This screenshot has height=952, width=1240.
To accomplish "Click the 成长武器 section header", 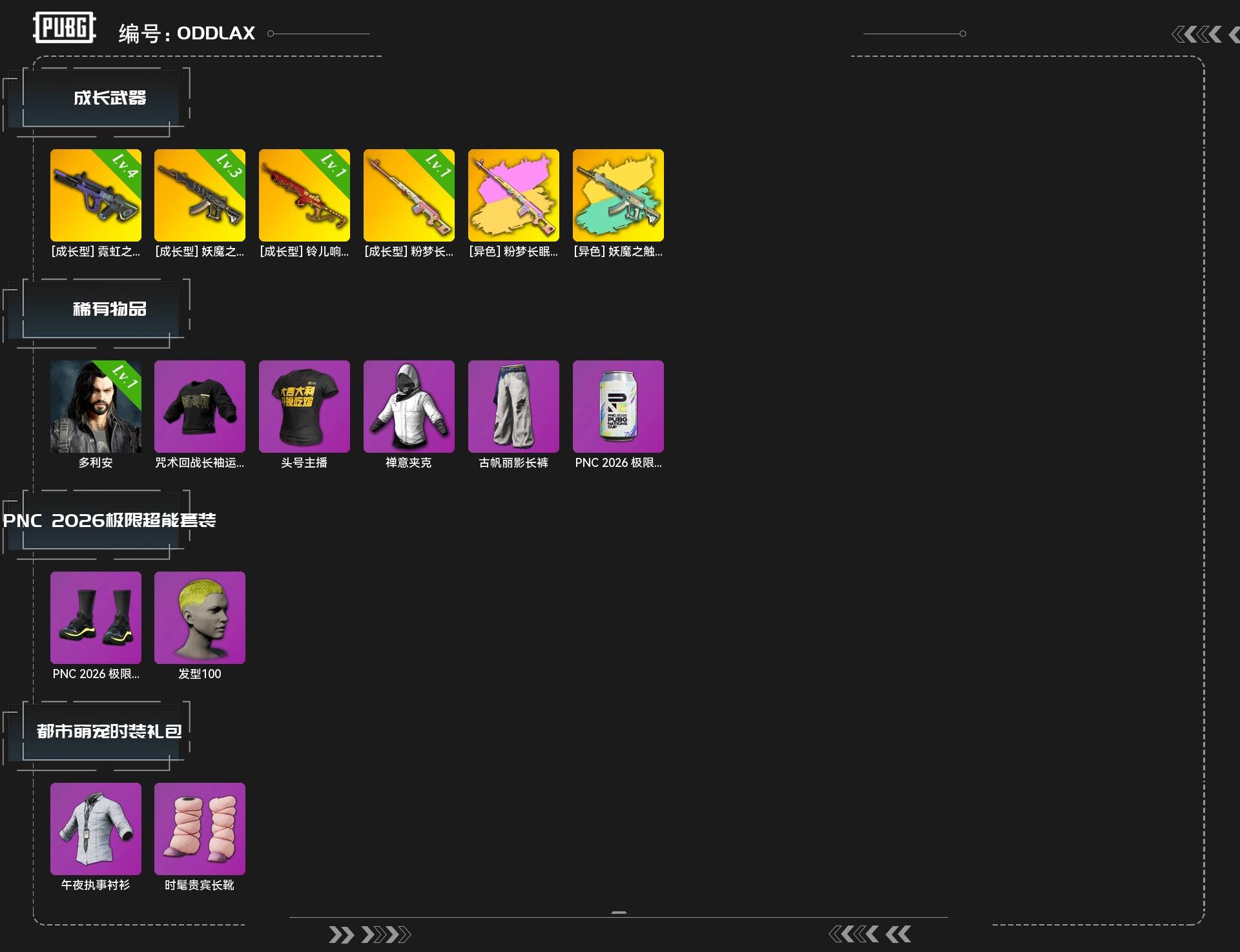I will pos(110,98).
